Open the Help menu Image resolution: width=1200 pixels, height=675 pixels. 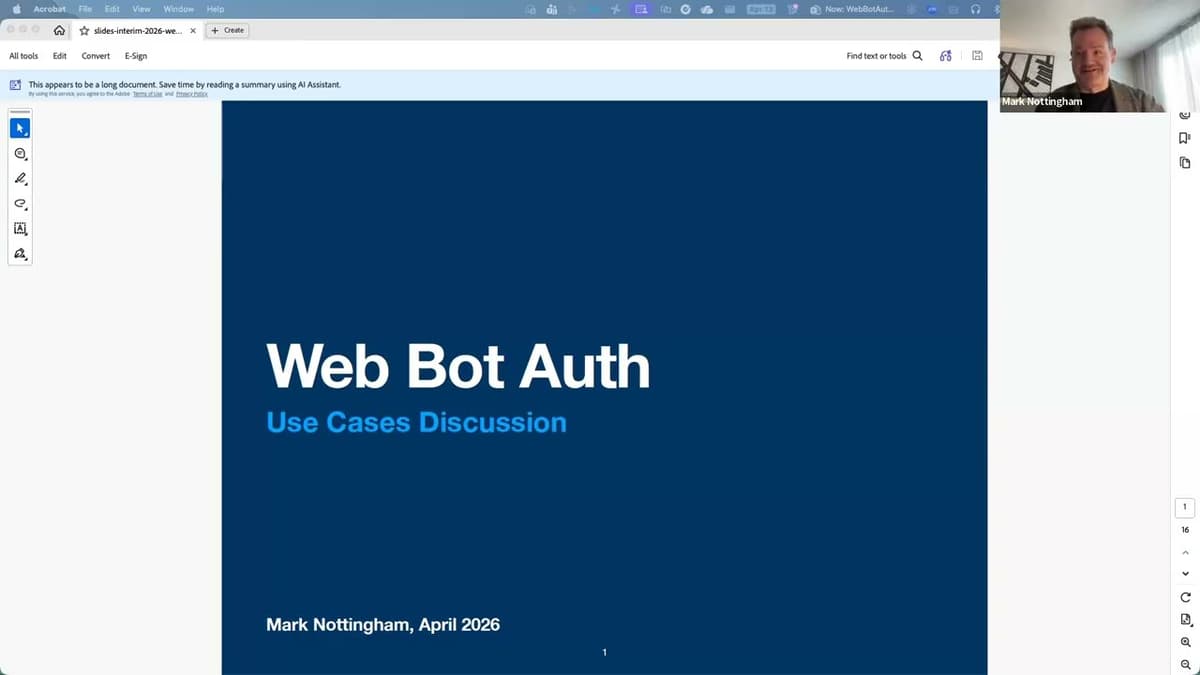click(215, 9)
